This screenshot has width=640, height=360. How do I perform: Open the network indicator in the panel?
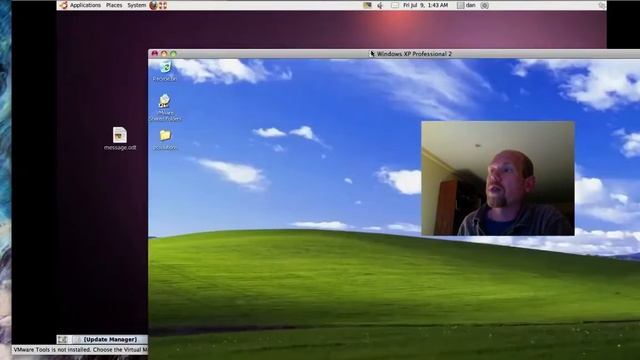pos(367,5)
